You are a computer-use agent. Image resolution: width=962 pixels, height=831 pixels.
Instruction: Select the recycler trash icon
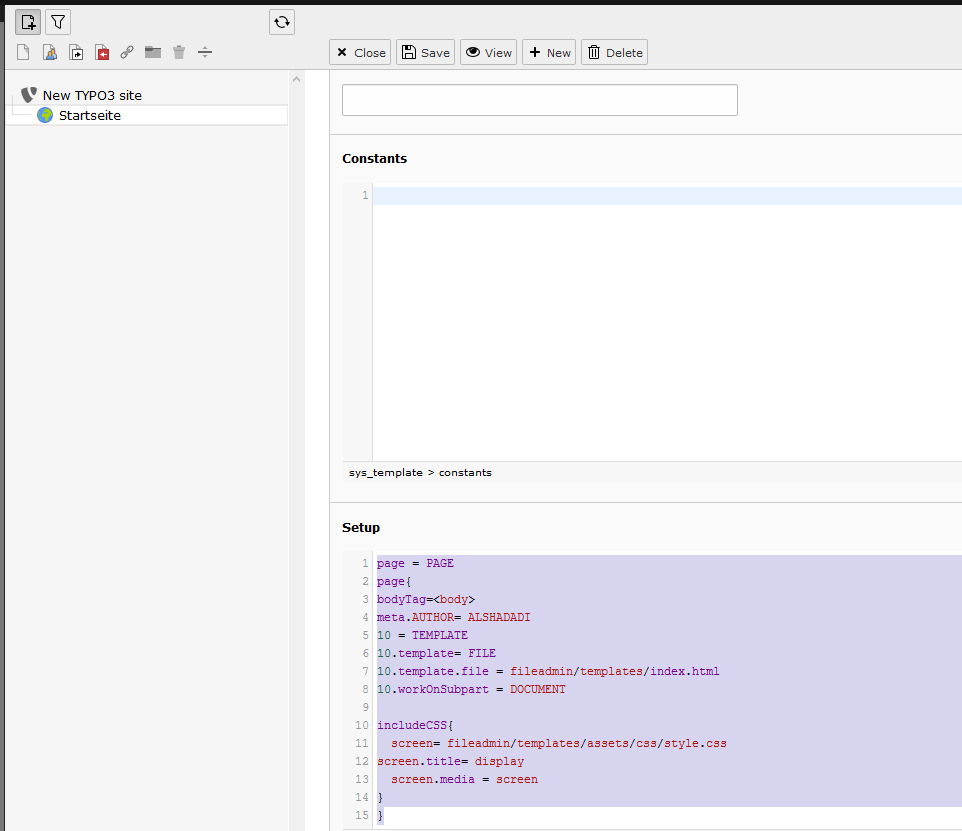[x=179, y=52]
